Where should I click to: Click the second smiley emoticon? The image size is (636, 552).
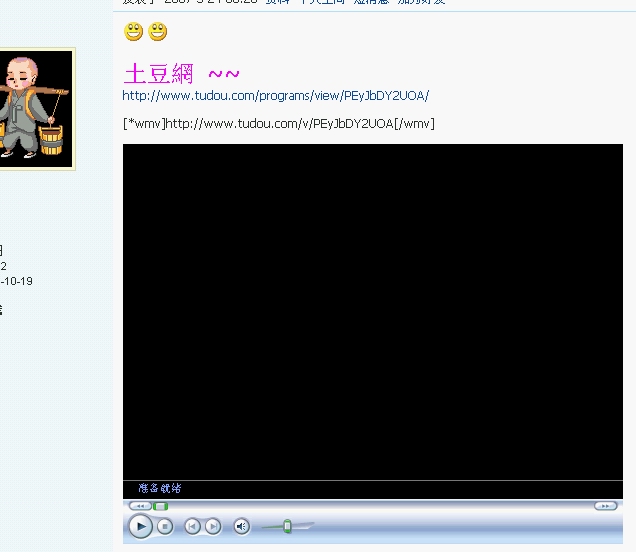tap(158, 32)
